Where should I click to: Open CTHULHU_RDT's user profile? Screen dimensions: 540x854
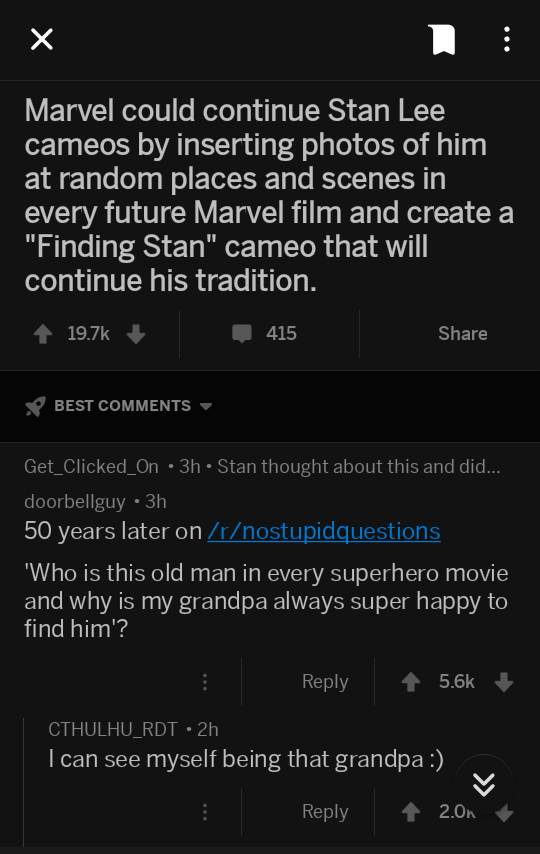113,729
